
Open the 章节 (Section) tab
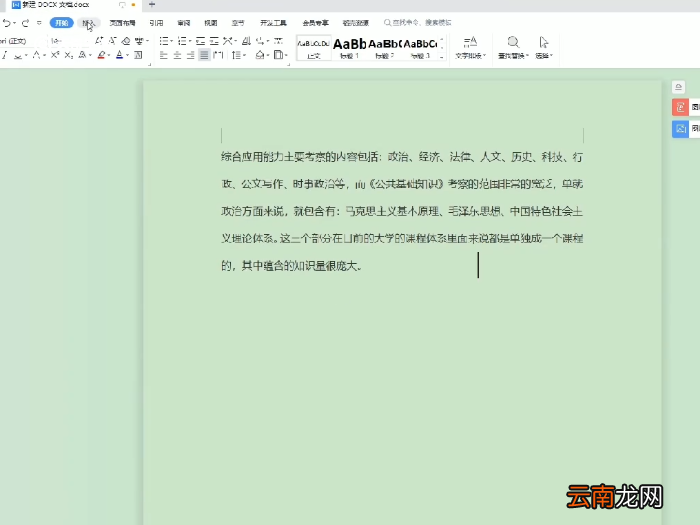(238, 23)
